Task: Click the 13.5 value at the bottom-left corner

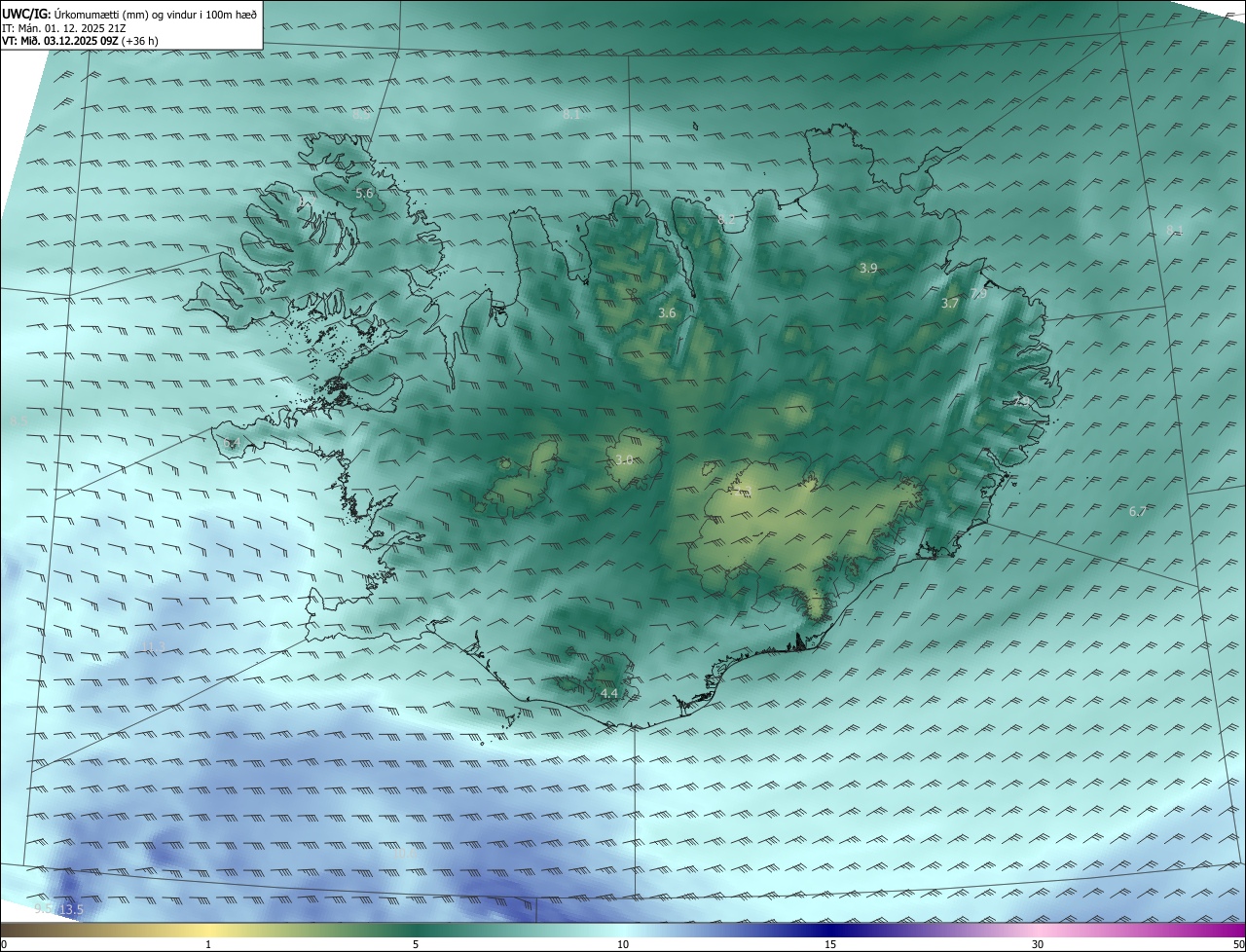Action: coord(71,909)
